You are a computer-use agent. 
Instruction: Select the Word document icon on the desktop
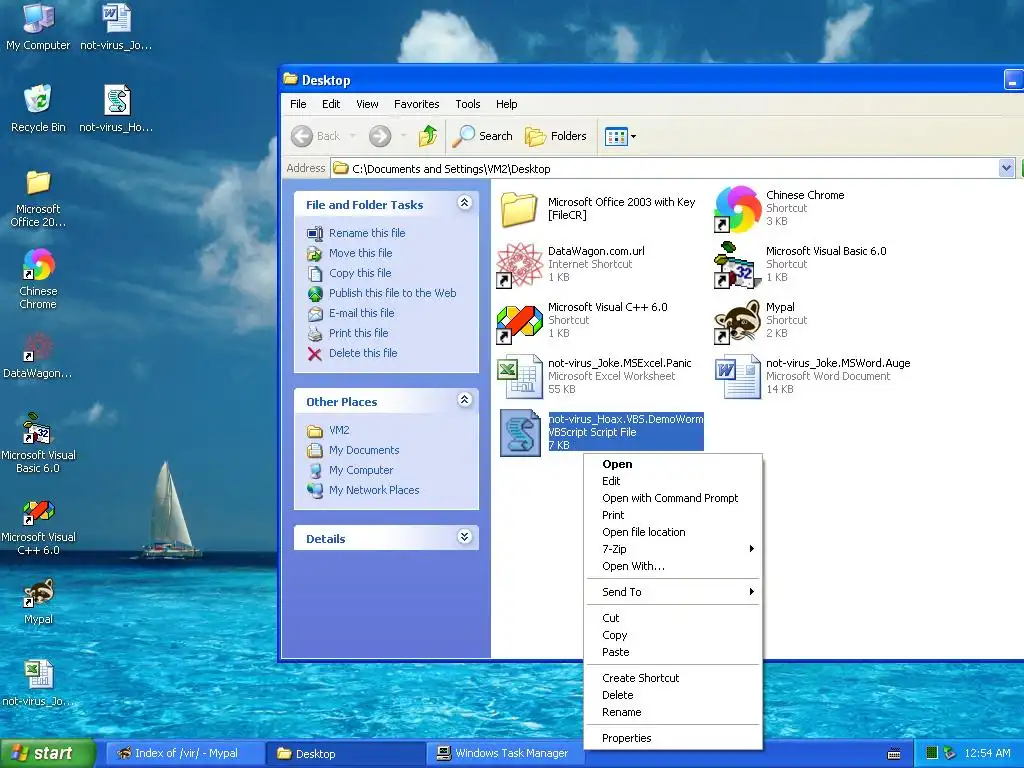click(x=116, y=26)
